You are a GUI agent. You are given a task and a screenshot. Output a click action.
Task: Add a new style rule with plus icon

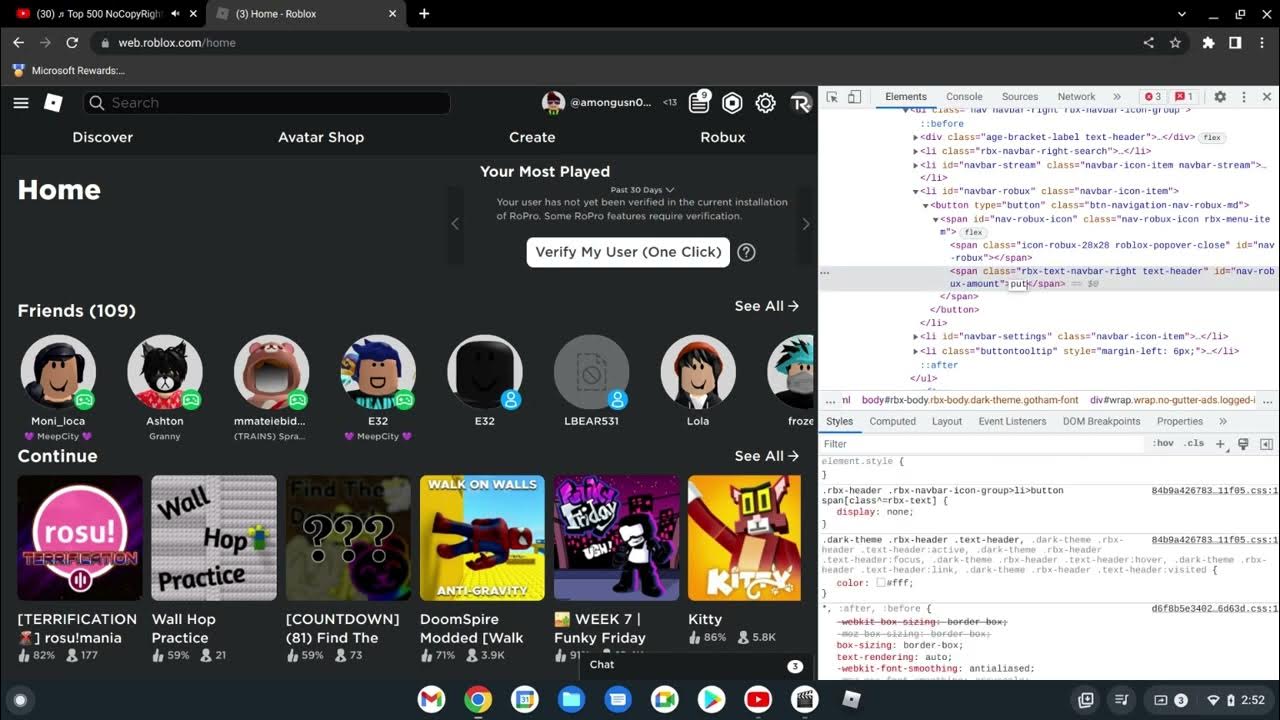click(1220, 443)
